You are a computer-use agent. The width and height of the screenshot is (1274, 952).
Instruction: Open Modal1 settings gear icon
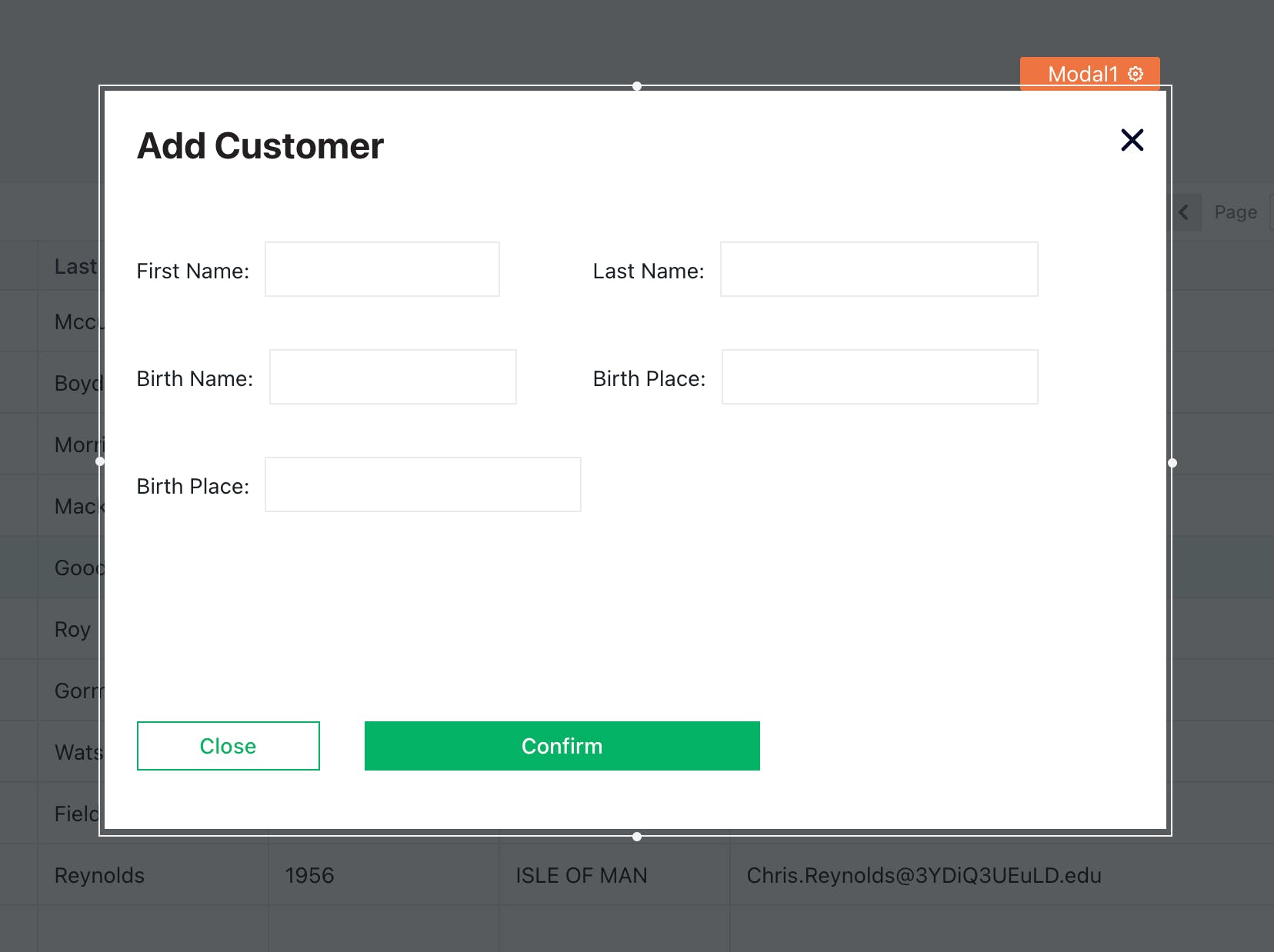(1136, 74)
